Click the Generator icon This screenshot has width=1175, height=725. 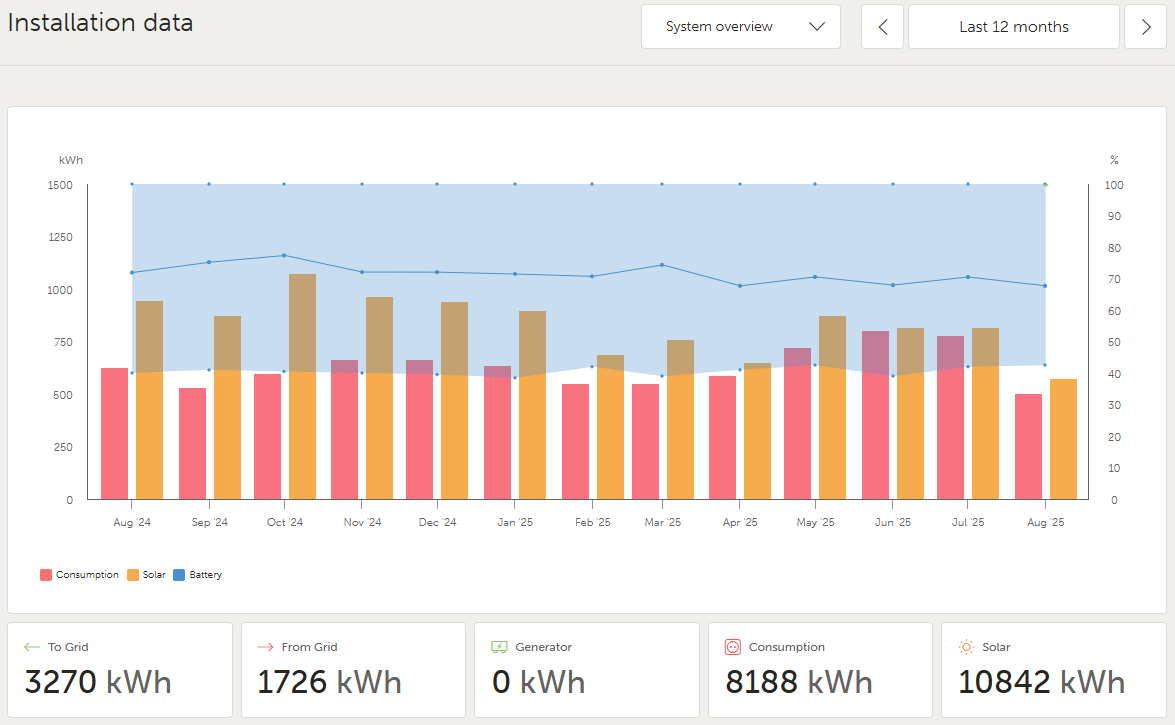499,647
